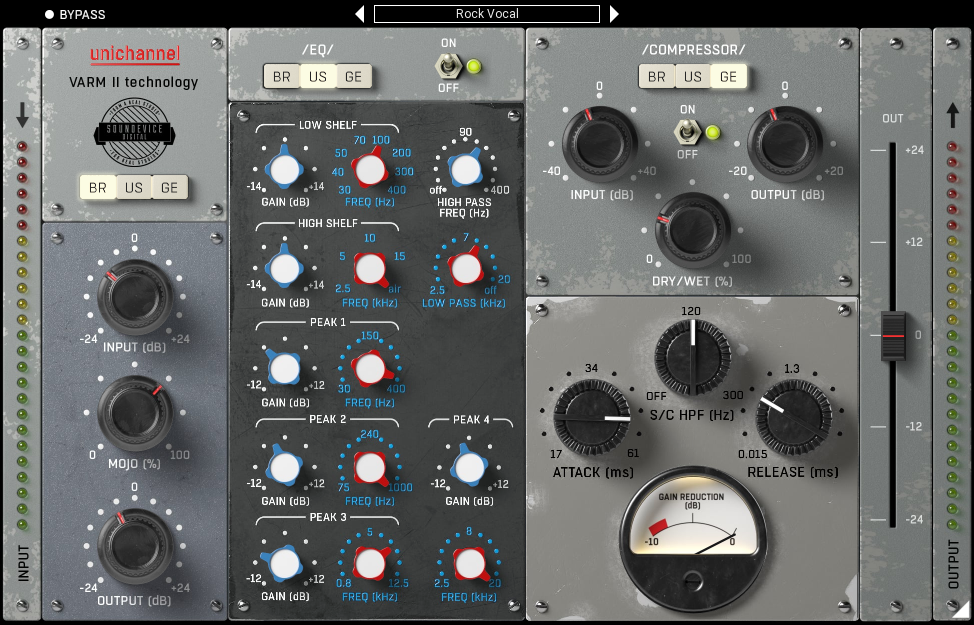Go to next preset with right arrow
Screen dimensions: 974x625
click(614, 14)
